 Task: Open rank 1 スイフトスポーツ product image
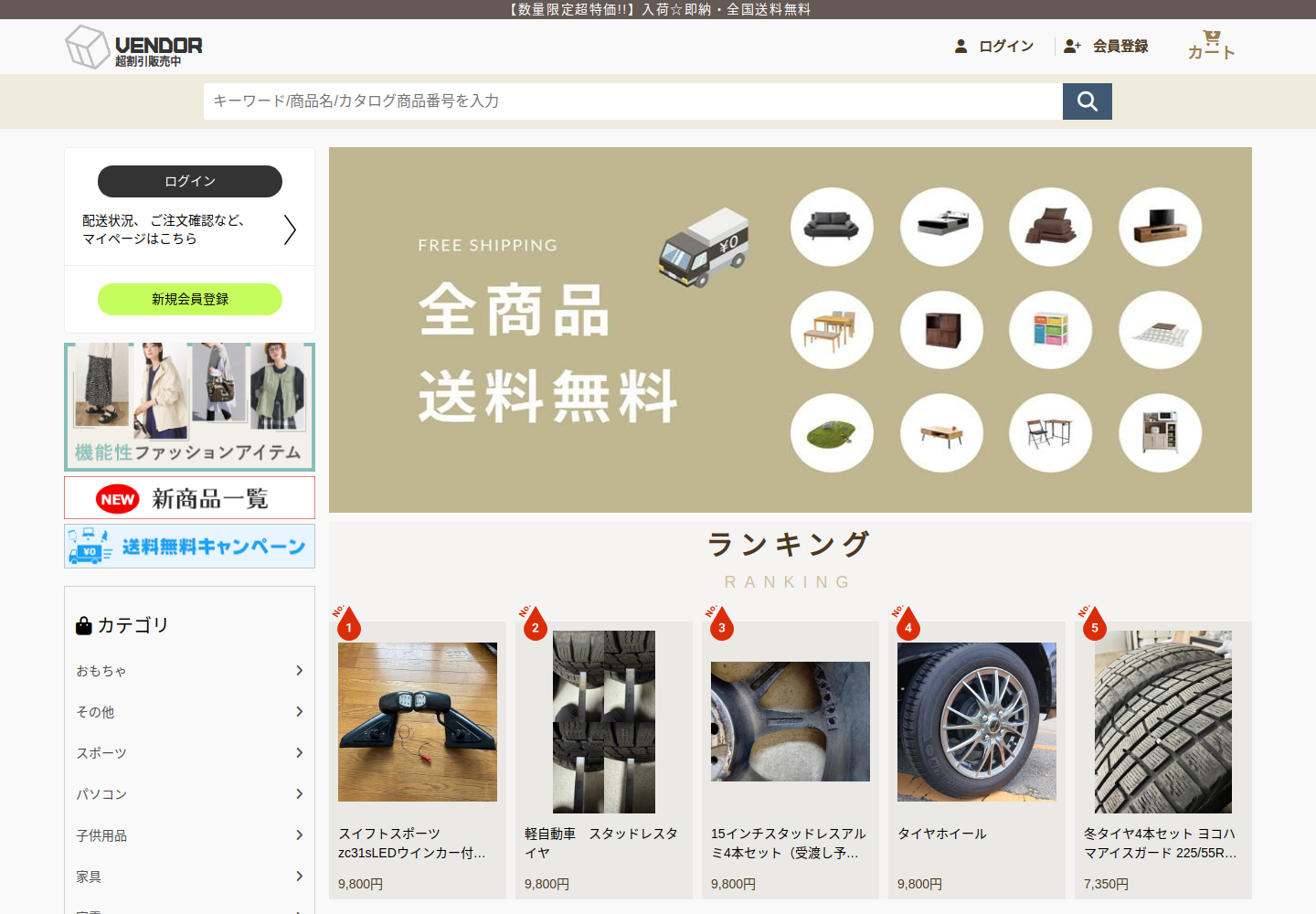tap(418, 722)
